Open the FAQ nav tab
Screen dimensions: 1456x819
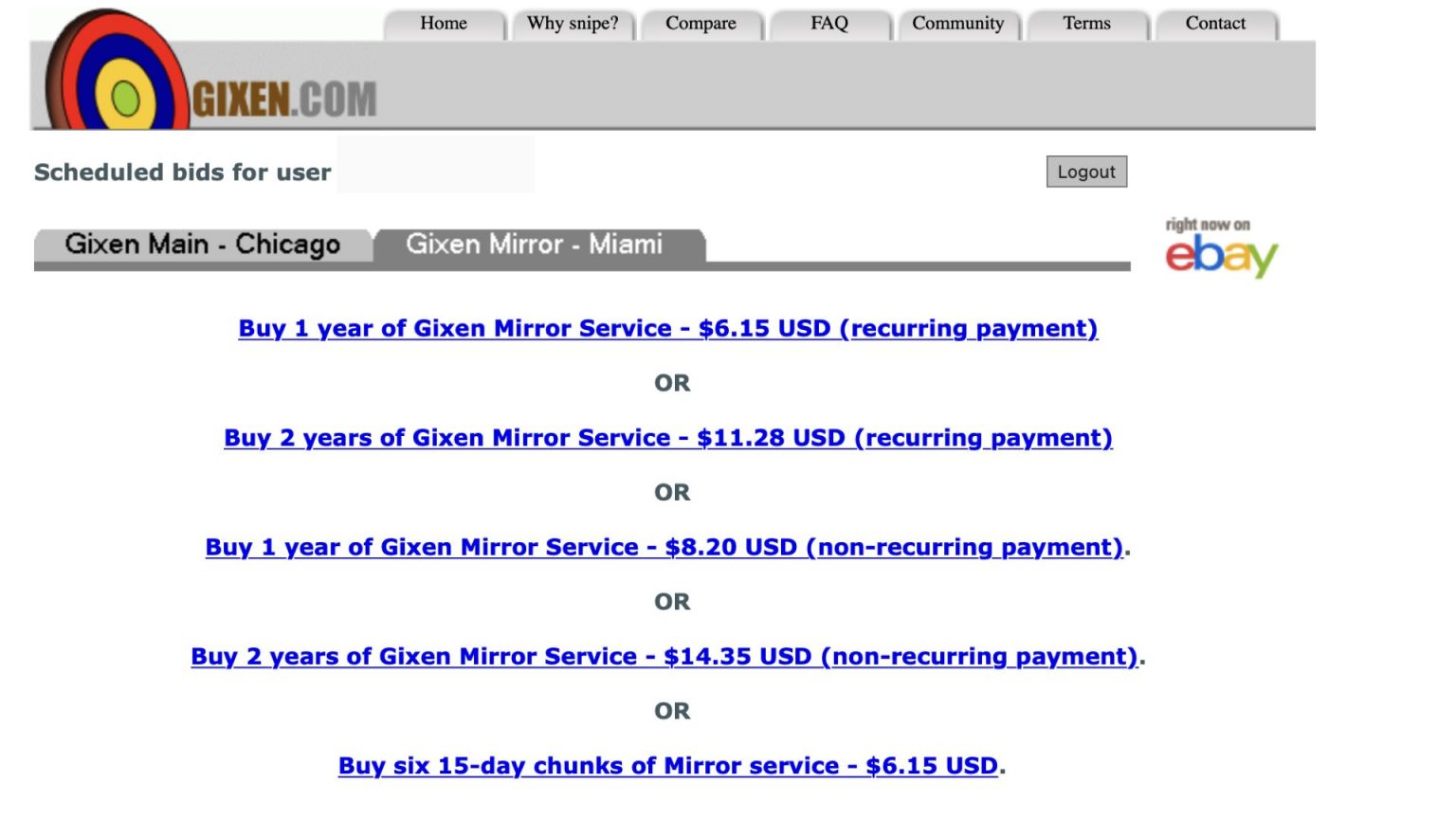pyautogui.click(x=829, y=24)
